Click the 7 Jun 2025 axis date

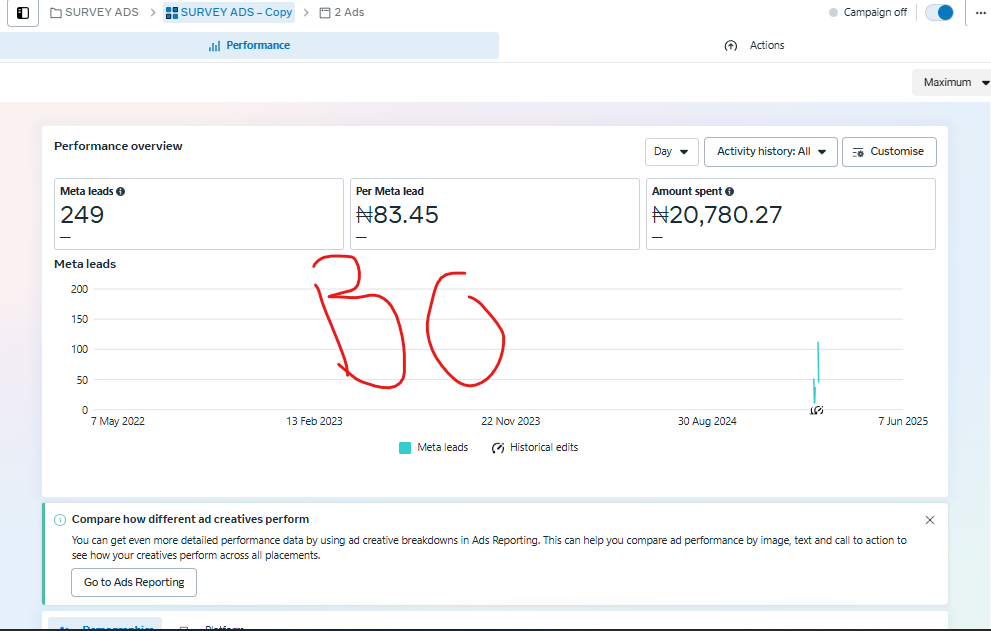903,421
